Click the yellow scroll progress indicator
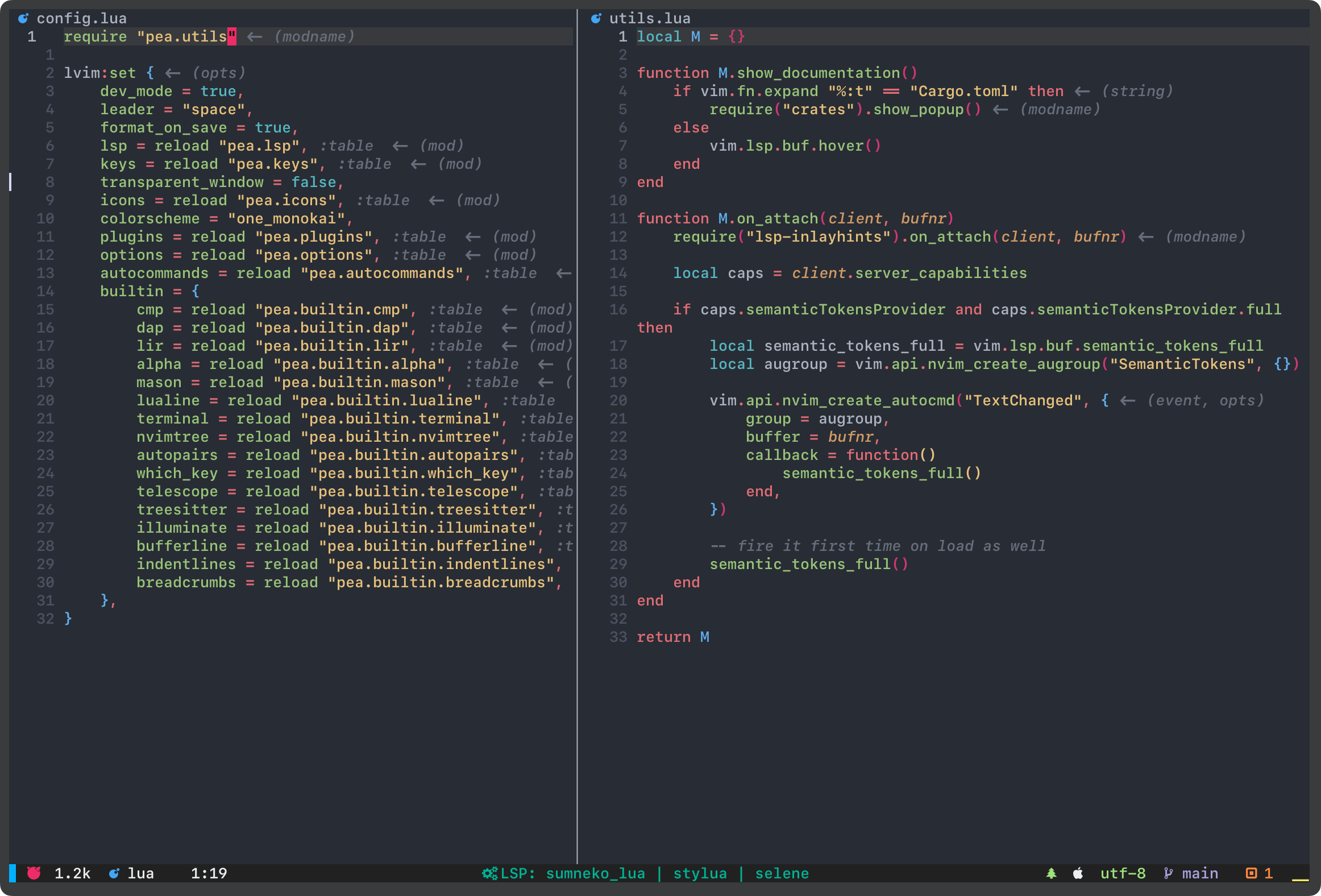This screenshot has width=1321, height=896. pos(1300,879)
